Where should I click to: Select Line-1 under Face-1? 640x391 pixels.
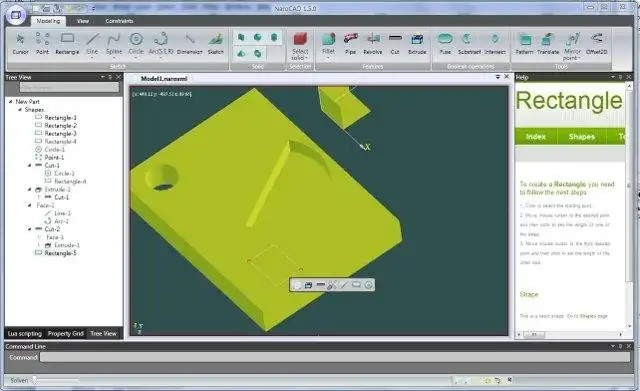click(x=62, y=213)
